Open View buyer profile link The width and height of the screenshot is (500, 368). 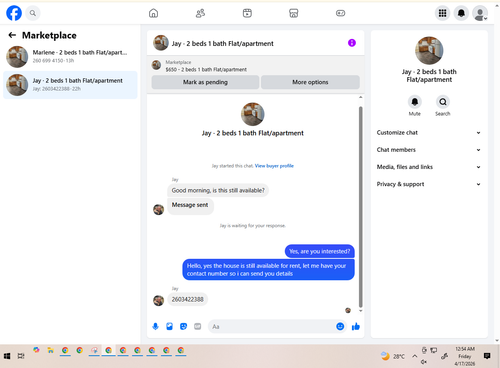274,166
